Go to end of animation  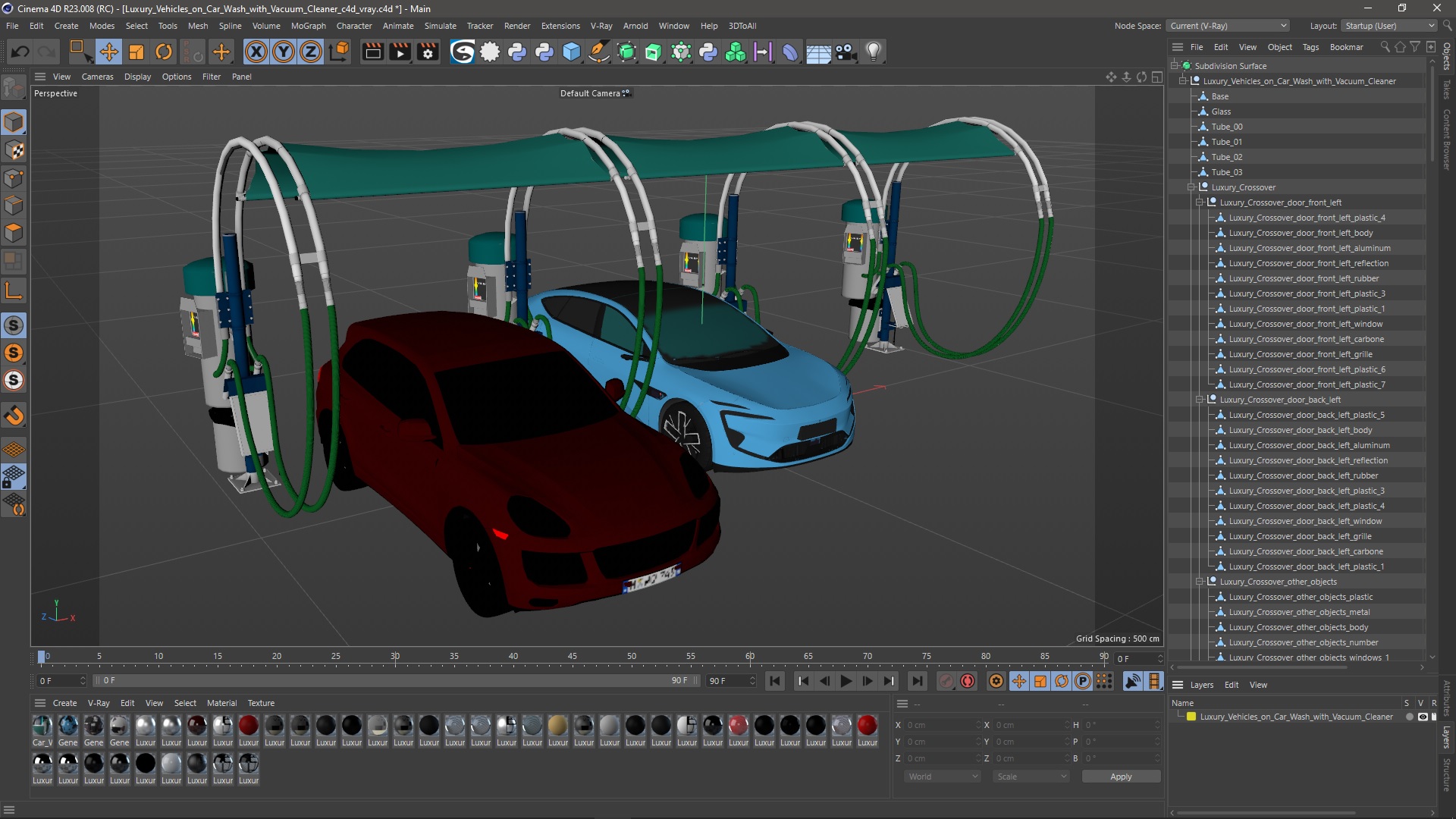[x=918, y=681]
